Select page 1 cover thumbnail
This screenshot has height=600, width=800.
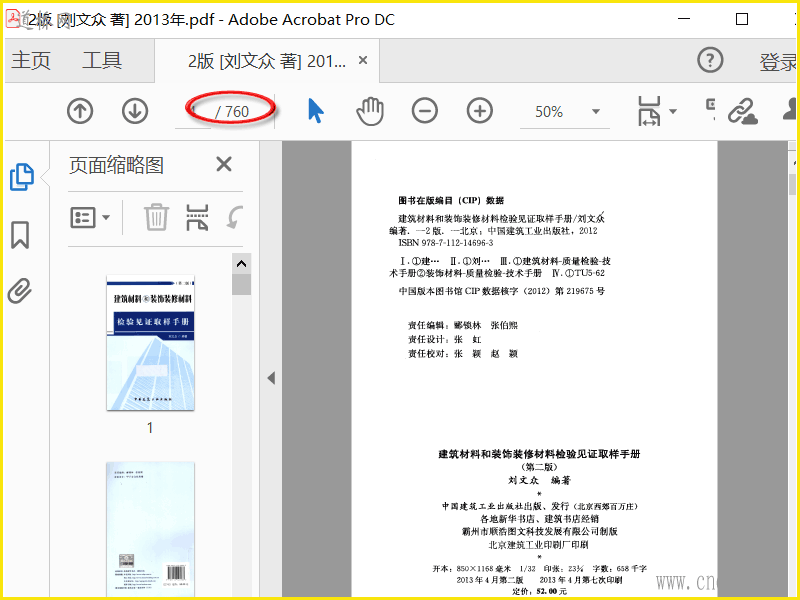151,343
